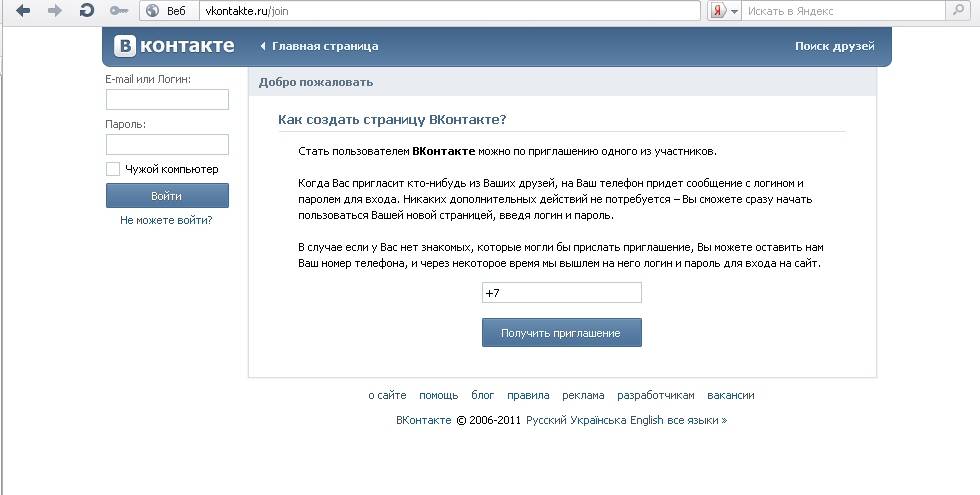Click the Yandex search engine icon
This screenshot has height=495, width=980.
point(718,11)
